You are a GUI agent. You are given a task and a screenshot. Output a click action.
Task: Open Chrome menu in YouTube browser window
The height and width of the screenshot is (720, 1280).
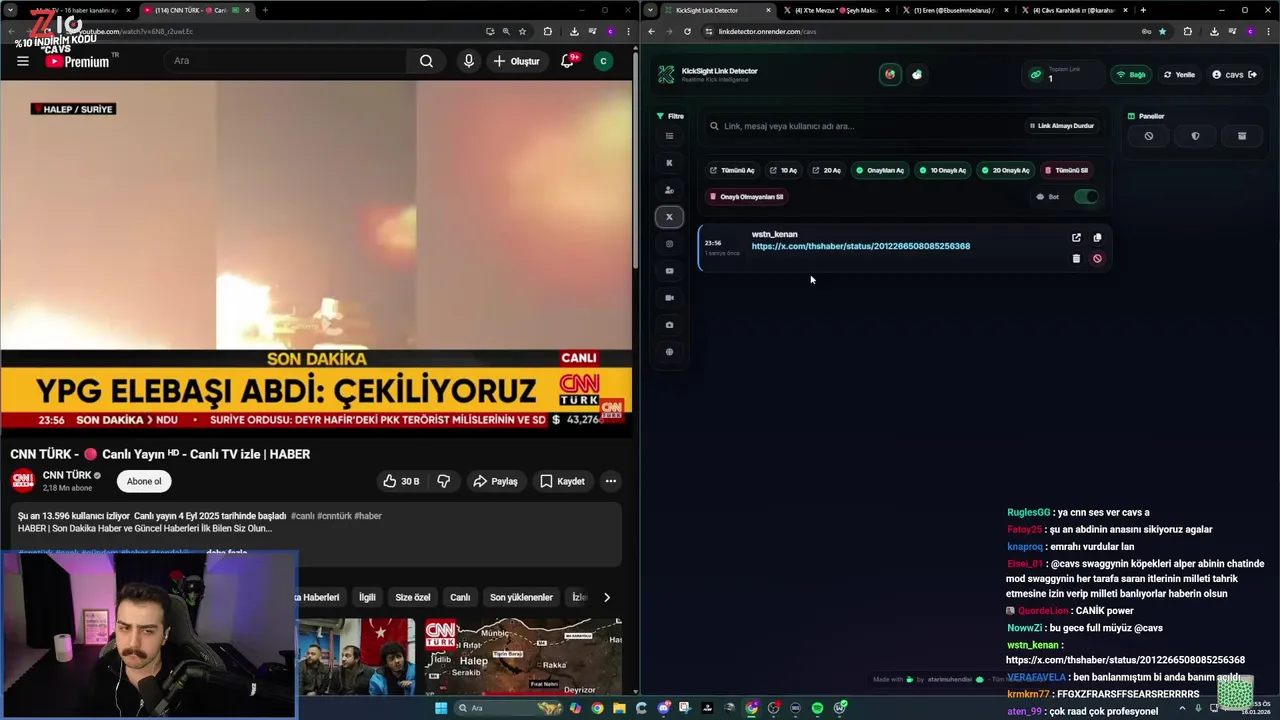[630, 31]
